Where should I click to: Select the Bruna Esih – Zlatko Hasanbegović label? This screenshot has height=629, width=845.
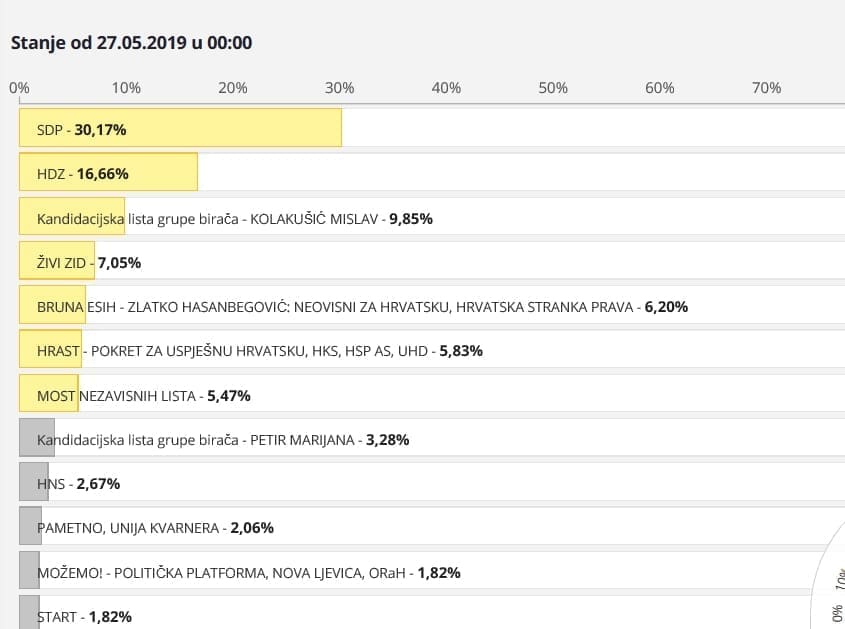(362, 306)
